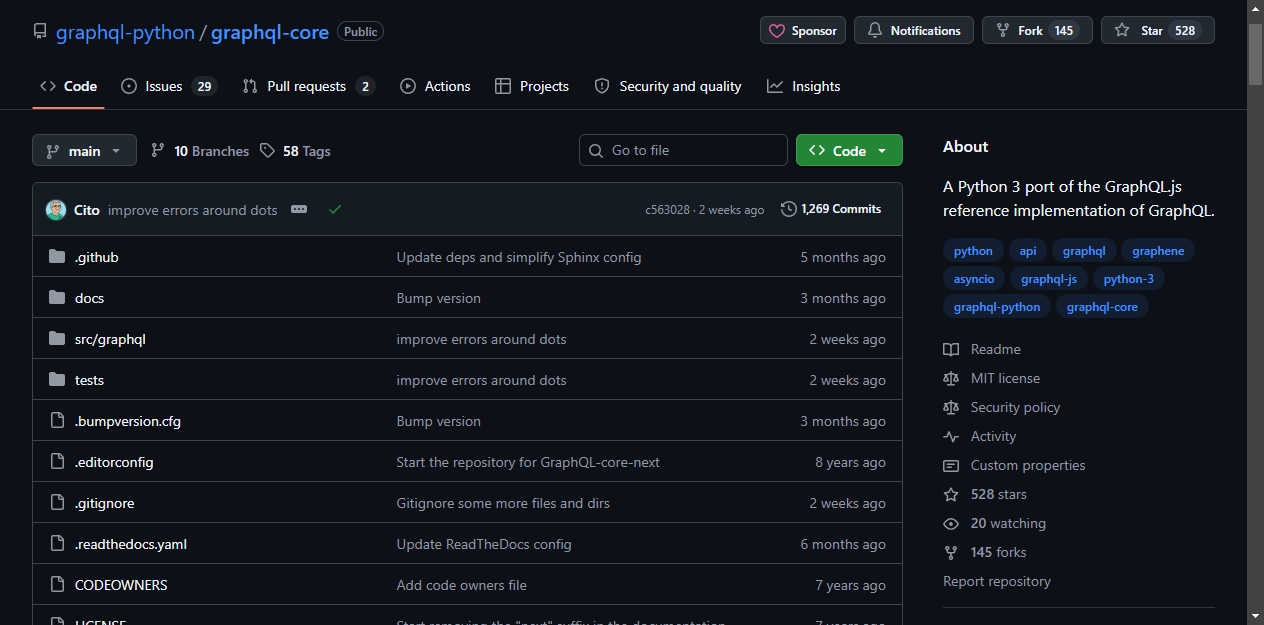Open the CODEOWNERS file
This screenshot has width=1264, height=625.
(121, 585)
